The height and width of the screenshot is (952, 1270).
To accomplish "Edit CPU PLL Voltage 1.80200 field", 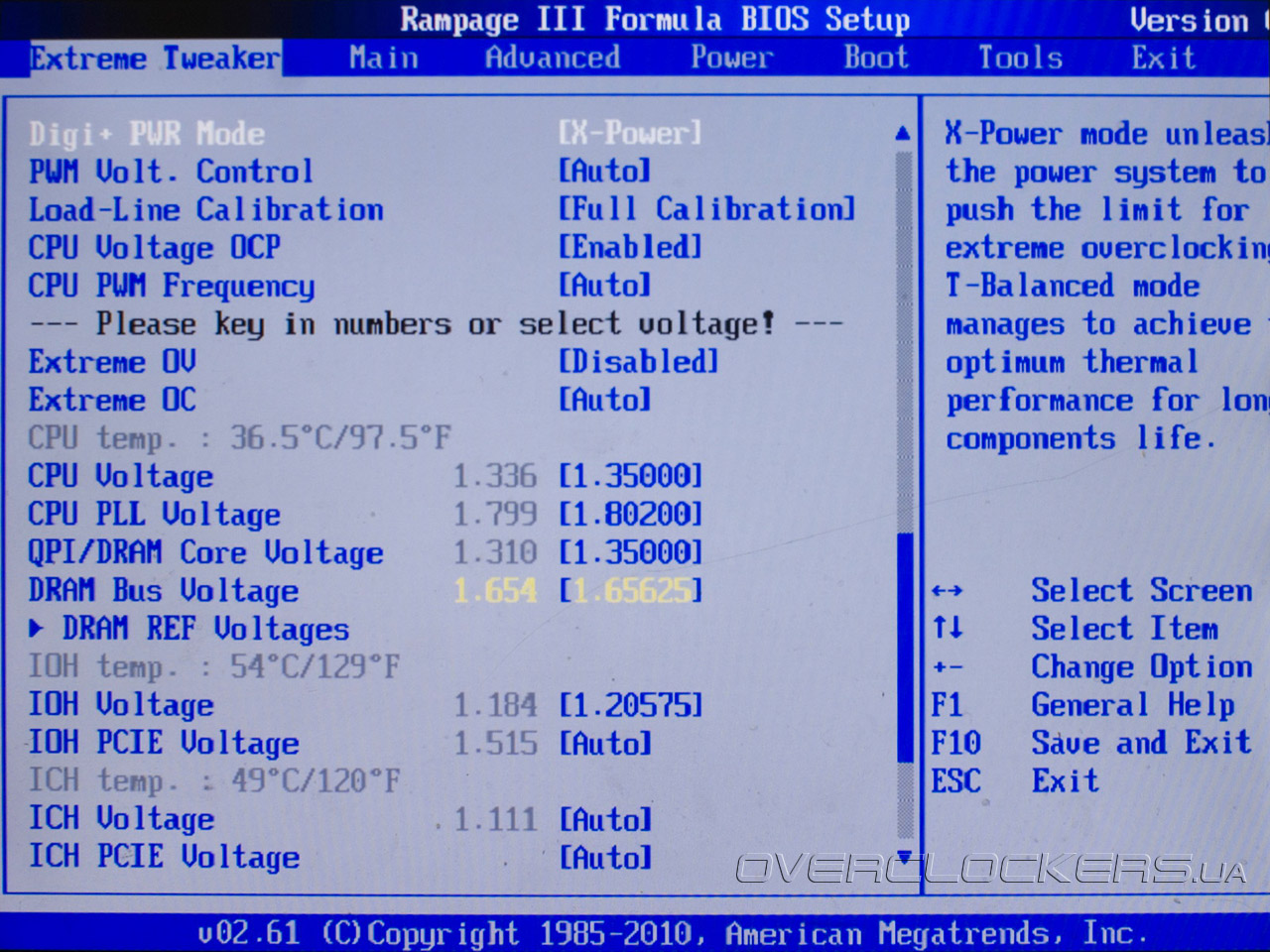I will [631, 515].
